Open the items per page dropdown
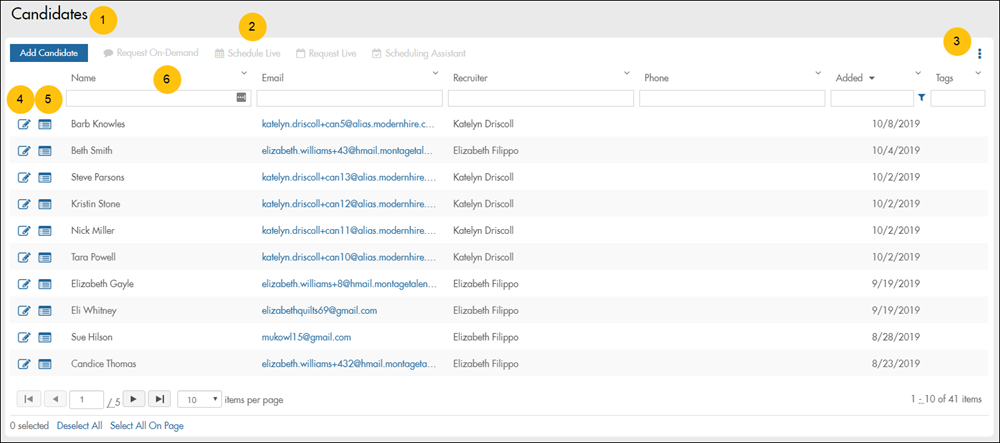Image resolution: width=1000 pixels, height=443 pixels. 199,399
